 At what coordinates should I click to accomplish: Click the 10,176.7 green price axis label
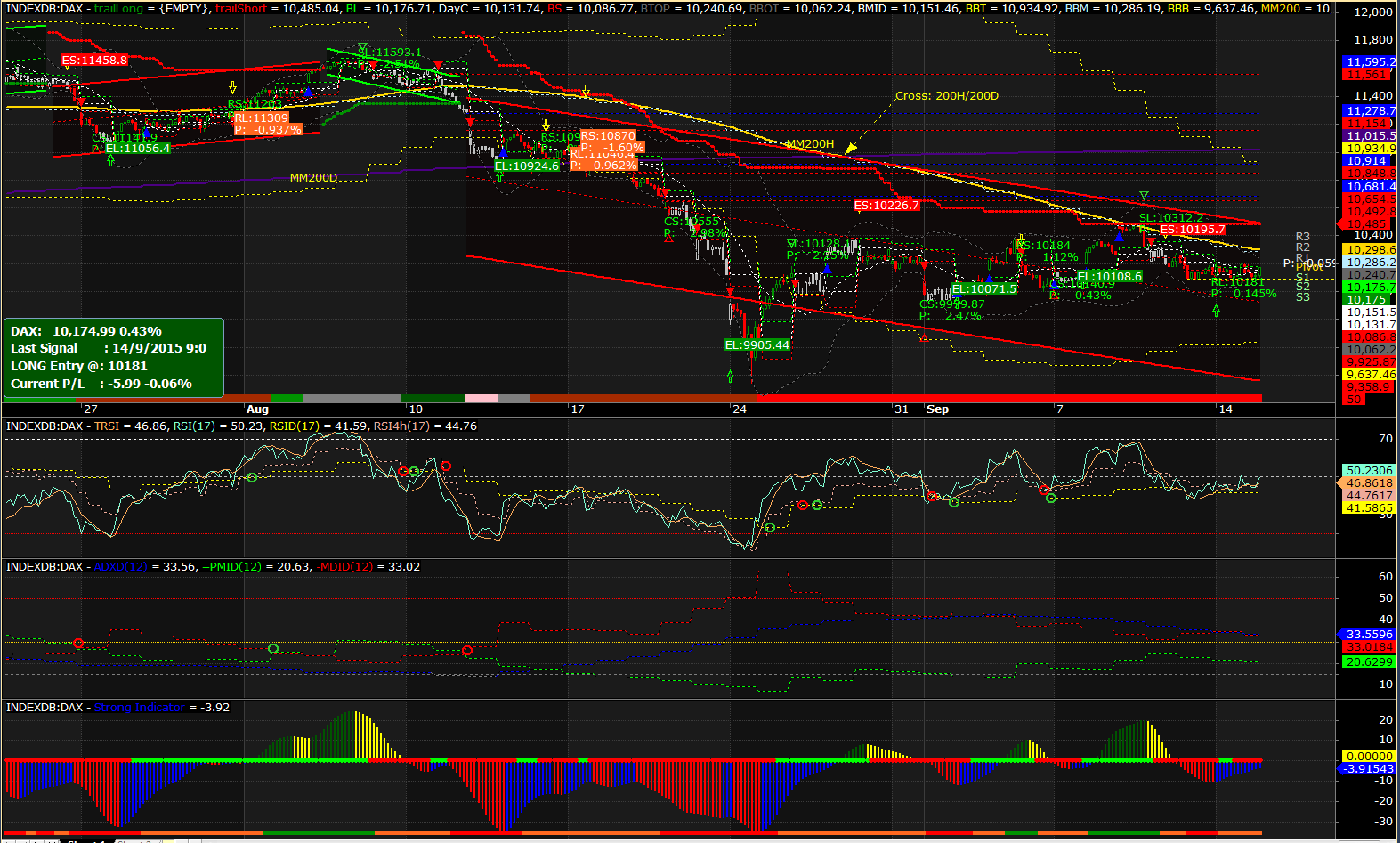coord(1371,288)
